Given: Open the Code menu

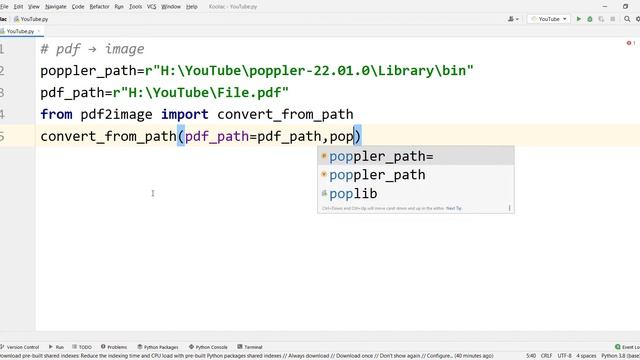Looking at the screenshot, I should (78, 7).
